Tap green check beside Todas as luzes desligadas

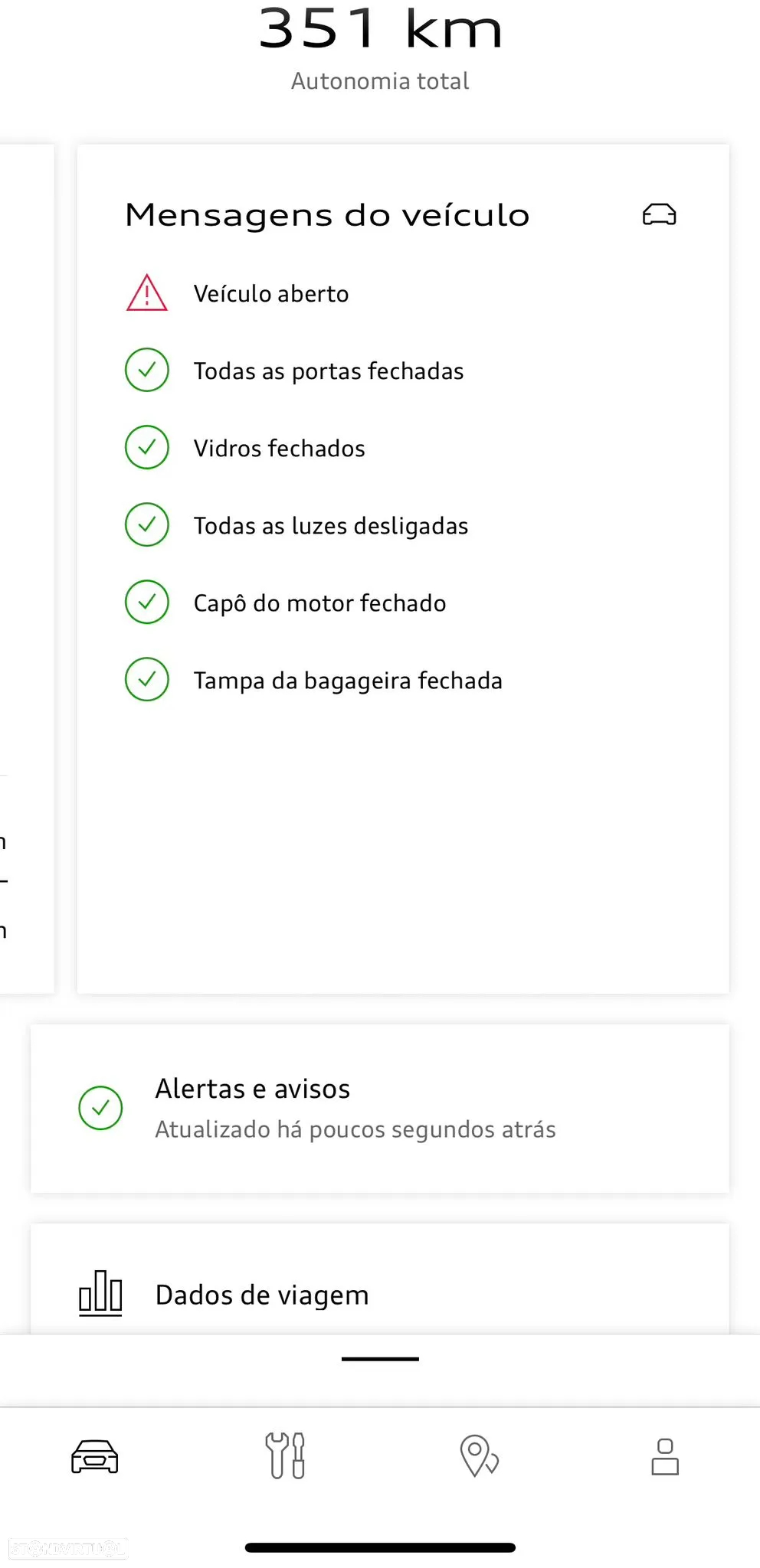[x=147, y=524]
